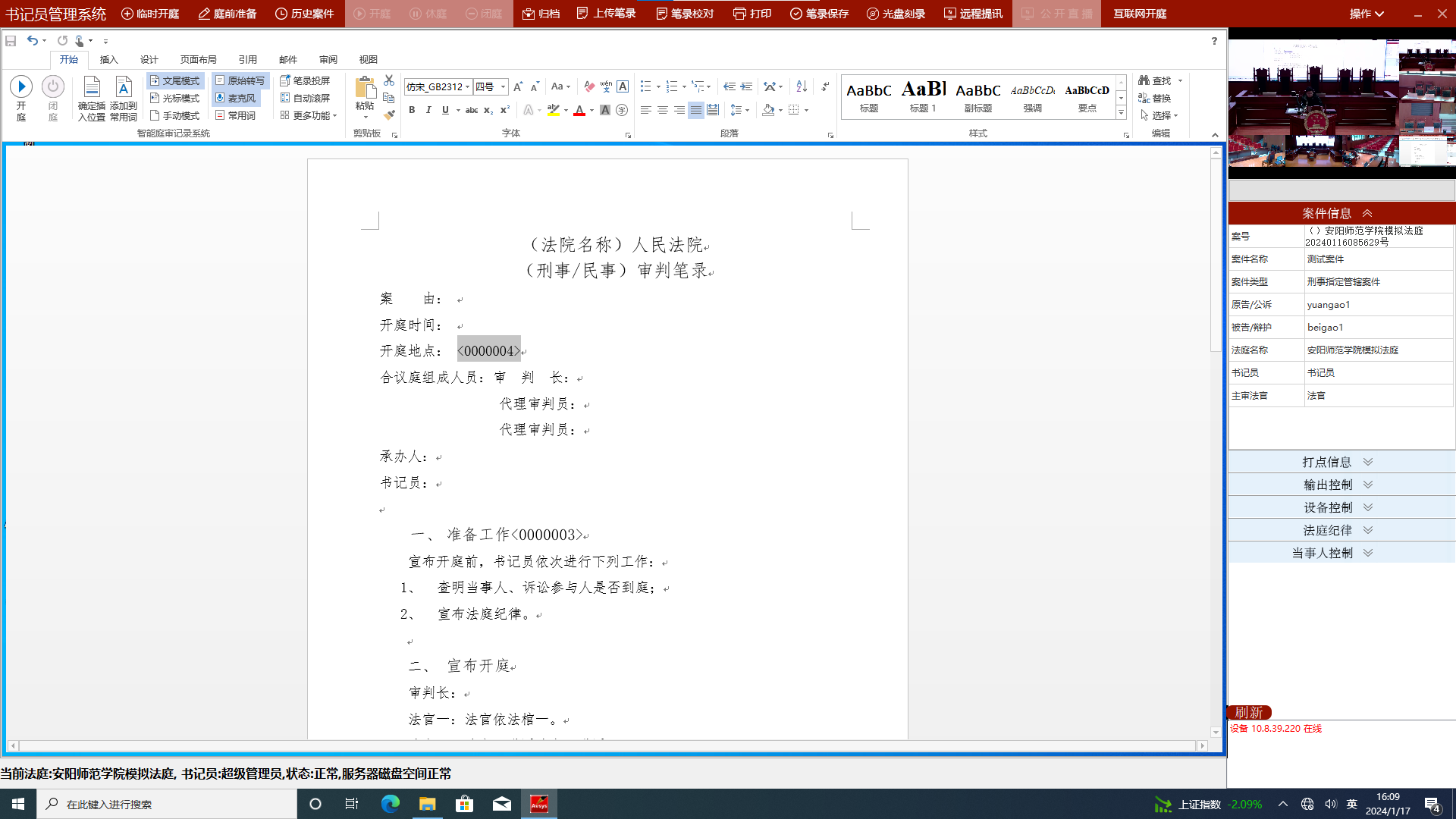Click the 查找 binoculars icon
The height and width of the screenshot is (819, 1456).
[1144, 80]
